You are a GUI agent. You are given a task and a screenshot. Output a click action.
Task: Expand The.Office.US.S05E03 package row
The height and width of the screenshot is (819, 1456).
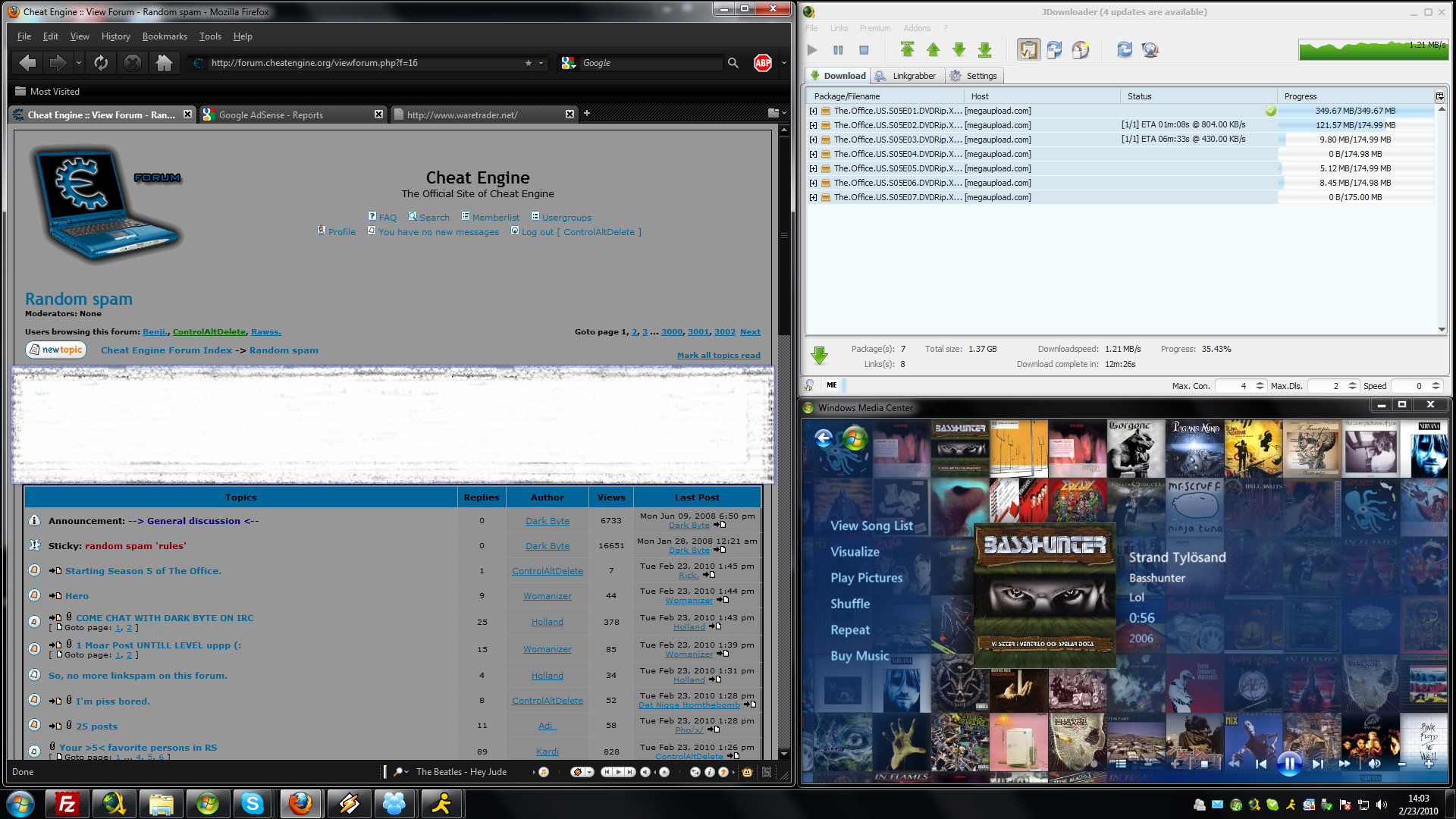coord(813,140)
